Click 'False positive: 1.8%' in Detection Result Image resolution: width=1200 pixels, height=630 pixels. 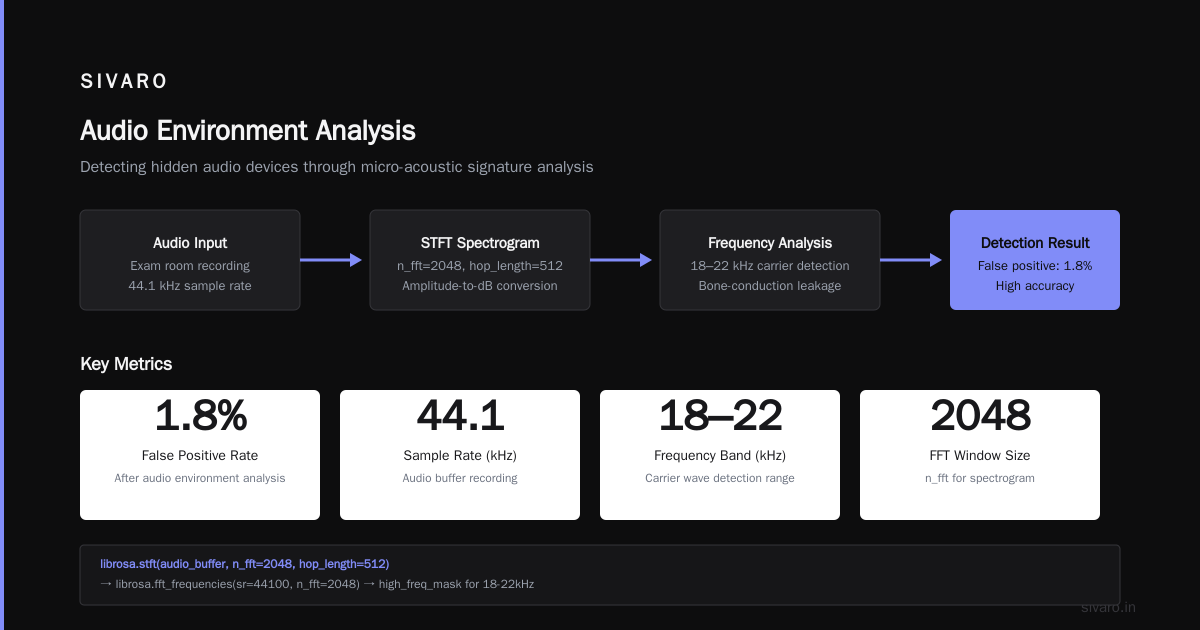click(x=1035, y=266)
